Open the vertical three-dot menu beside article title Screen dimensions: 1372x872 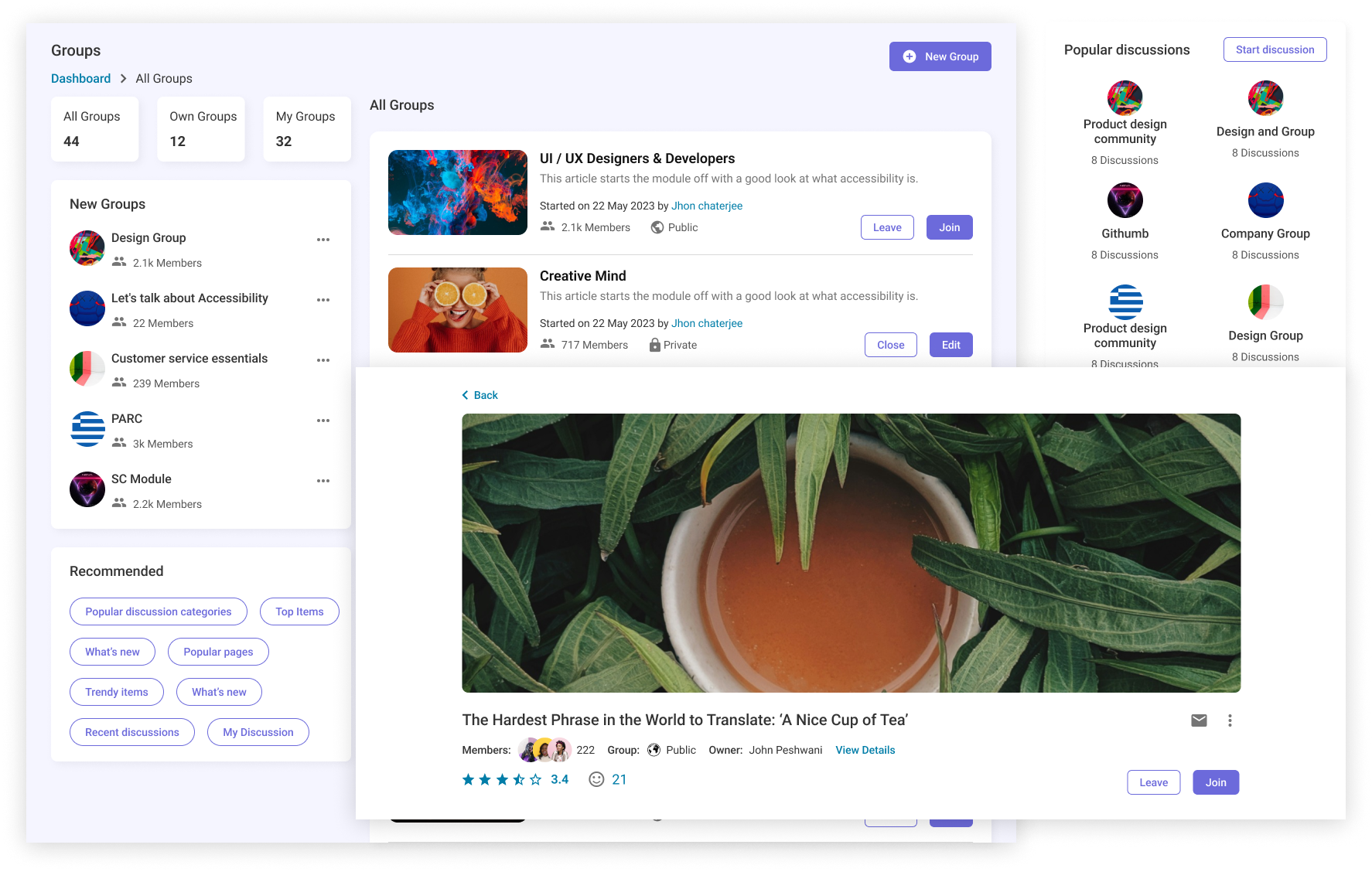click(1230, 720)
